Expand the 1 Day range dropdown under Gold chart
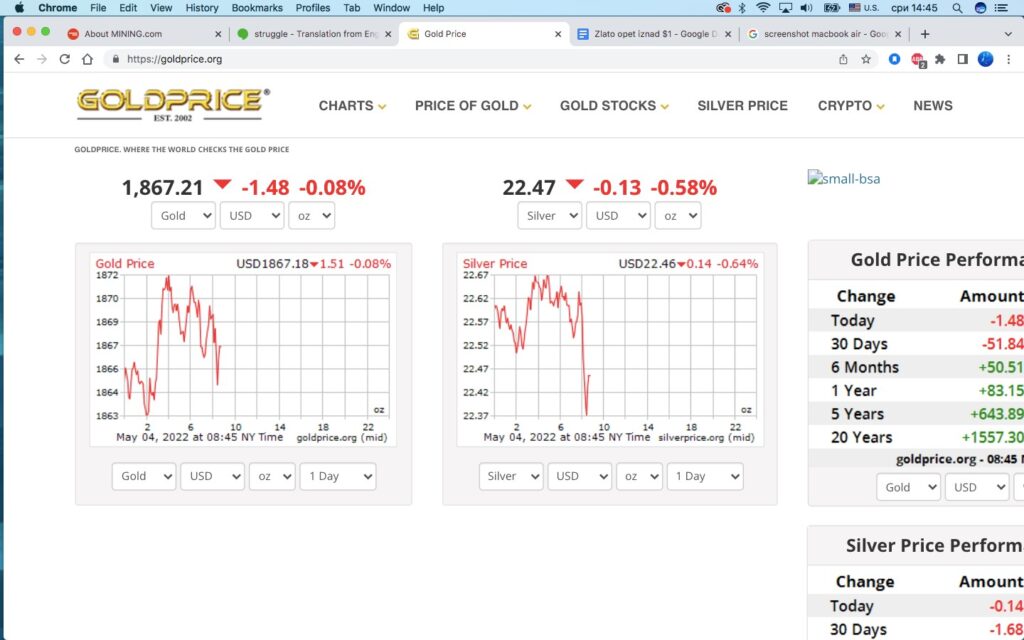The image size is (1024, 640). 338,476
